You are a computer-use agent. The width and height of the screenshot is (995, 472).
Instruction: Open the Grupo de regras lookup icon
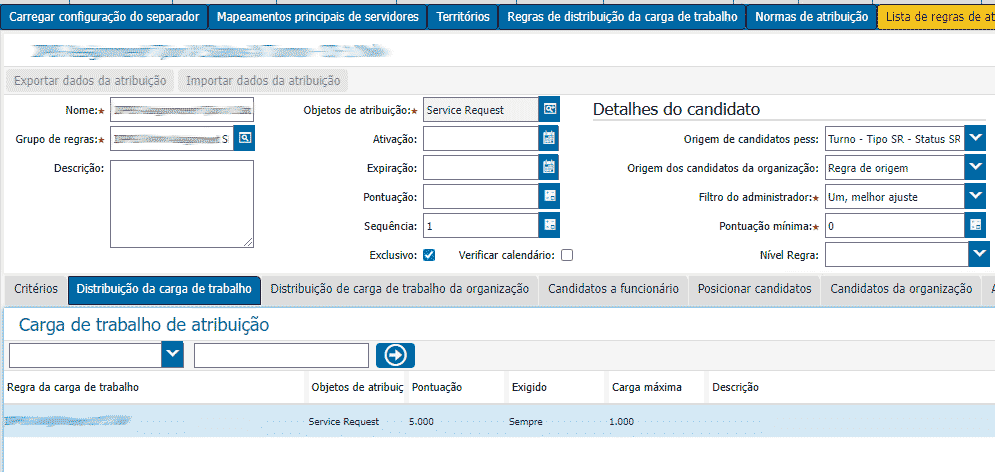[x=244, y=138]
